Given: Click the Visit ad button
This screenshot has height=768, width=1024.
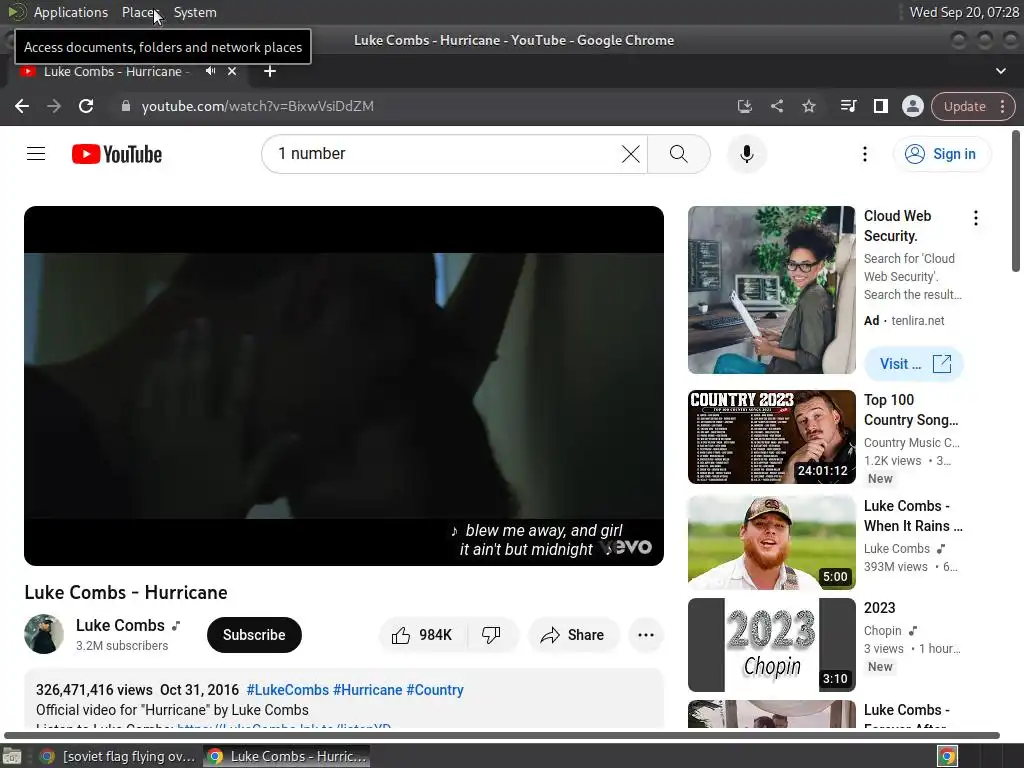Looking at the screenshot, I should (x=914, y=364).
